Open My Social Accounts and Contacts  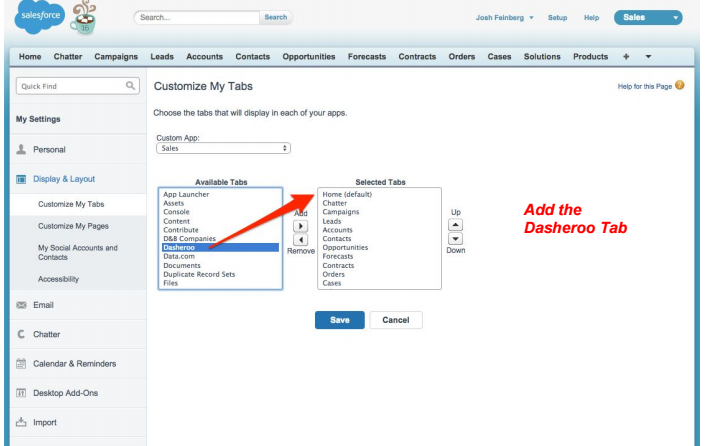[78, 252]
